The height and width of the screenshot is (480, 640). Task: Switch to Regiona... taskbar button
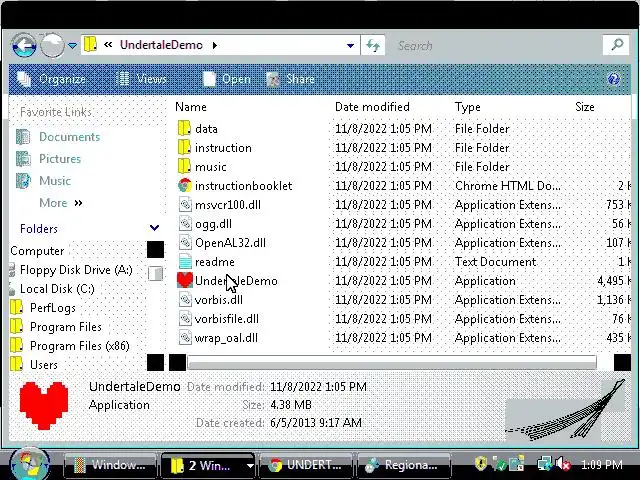point(404,465)
